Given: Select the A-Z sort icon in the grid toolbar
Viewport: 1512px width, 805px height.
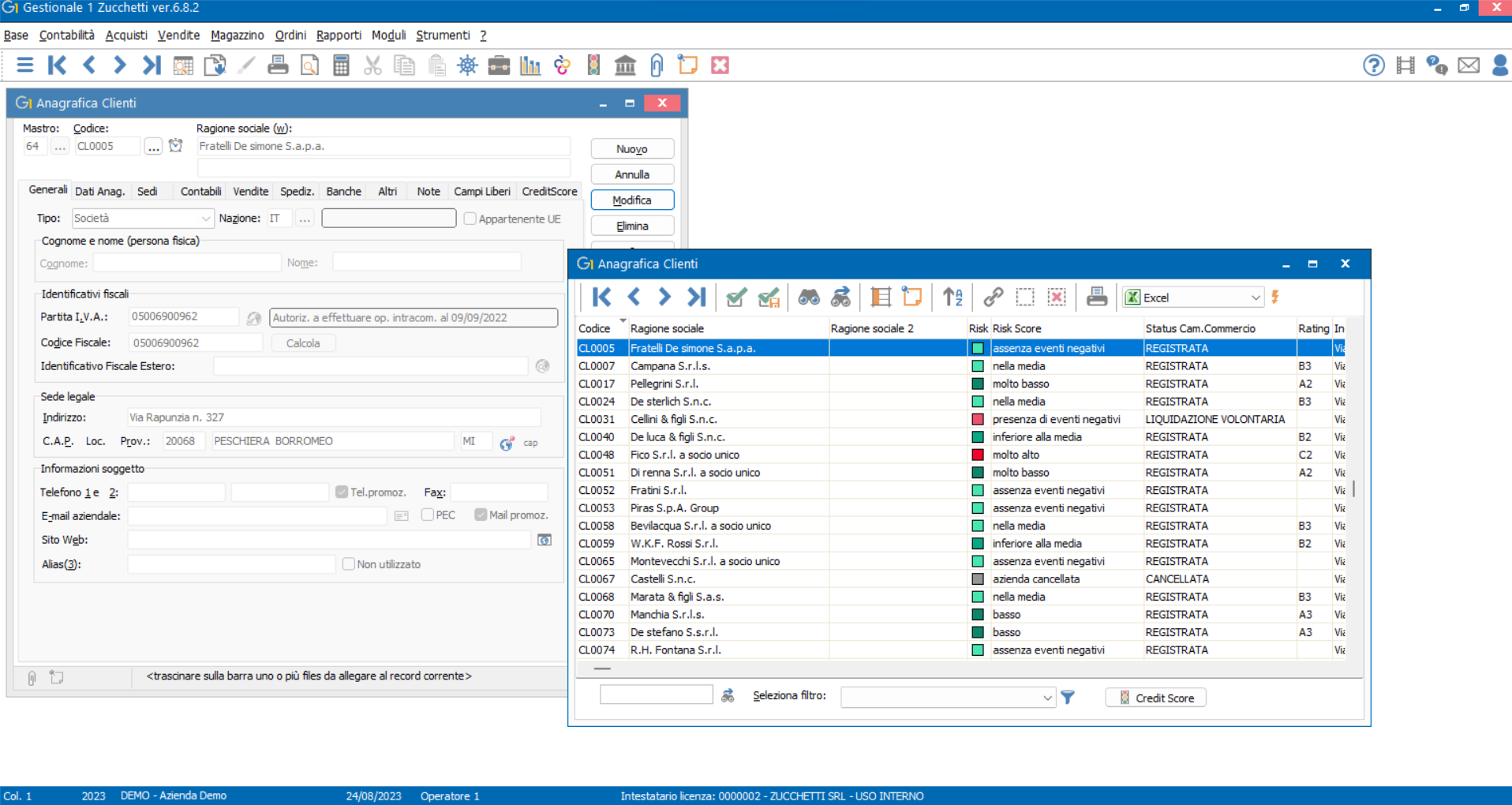Looking at the screenshot, I should pos(952,297).
